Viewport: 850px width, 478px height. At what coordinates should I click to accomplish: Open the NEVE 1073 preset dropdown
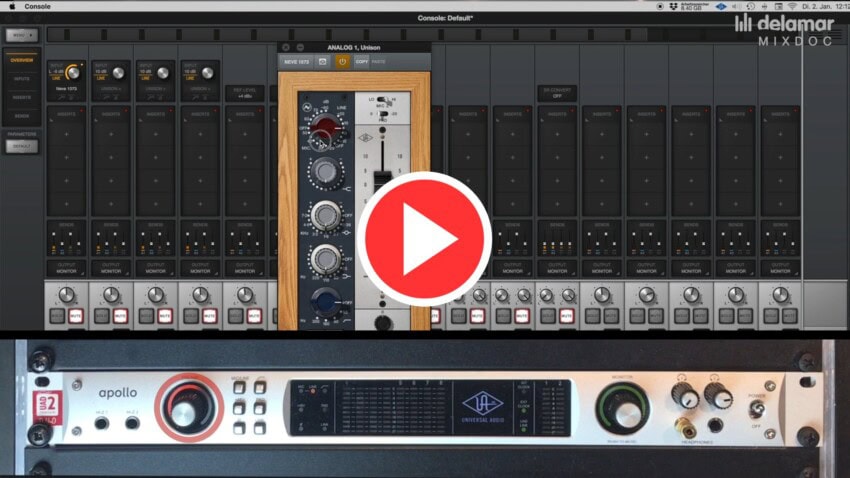click(297, 62)
